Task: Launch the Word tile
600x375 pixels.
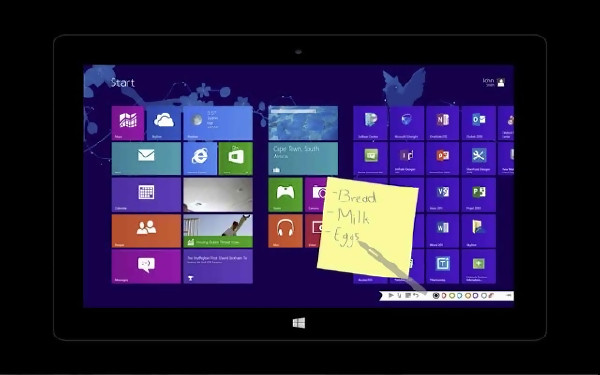Action: pos(442,231)
